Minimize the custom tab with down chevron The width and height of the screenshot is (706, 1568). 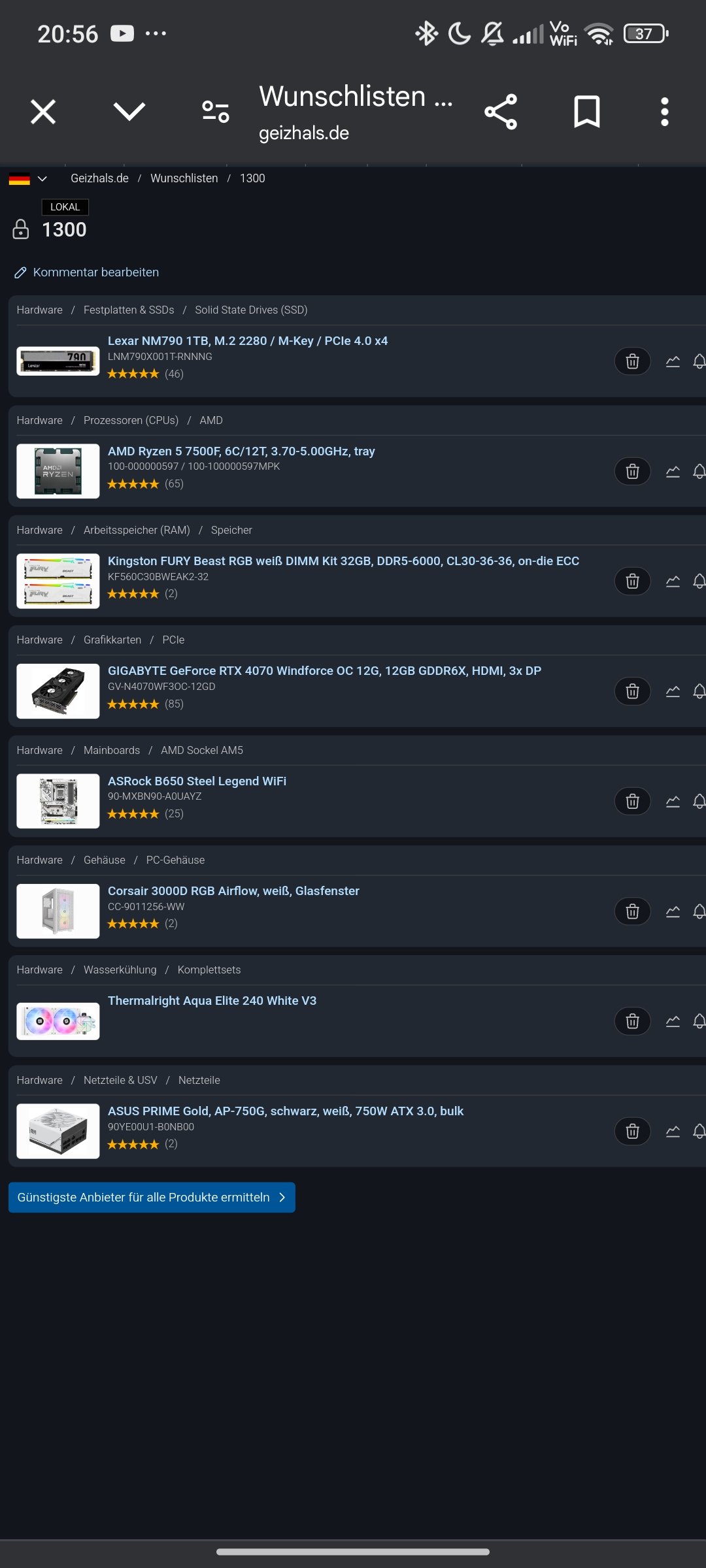coord(129,112)
